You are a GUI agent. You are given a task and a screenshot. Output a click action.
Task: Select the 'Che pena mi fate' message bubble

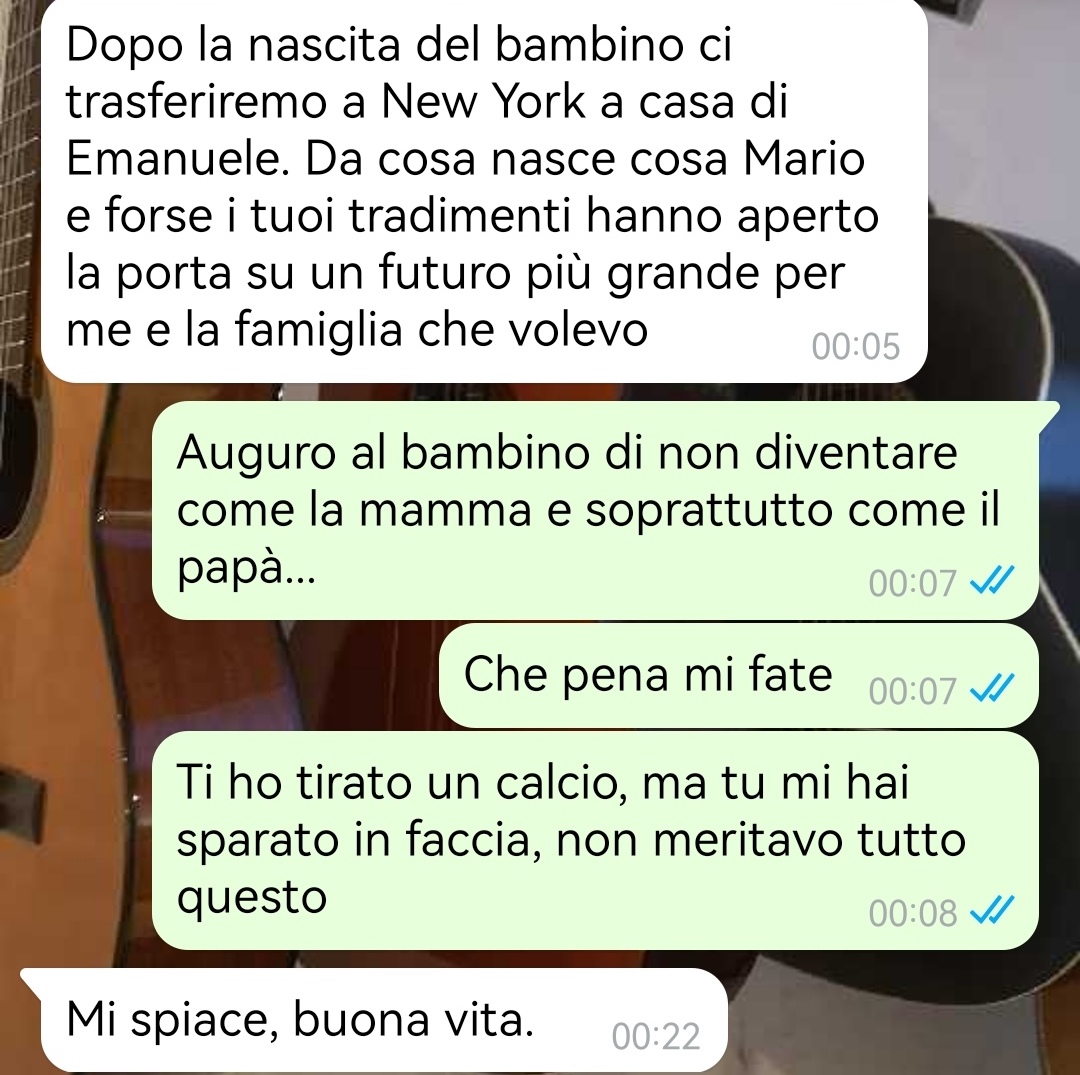tap(738, 676)
